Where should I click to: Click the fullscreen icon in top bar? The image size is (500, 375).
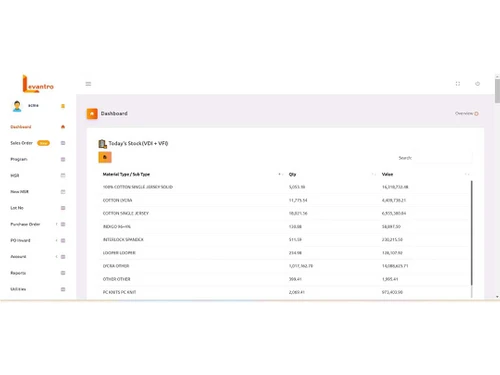458,84
